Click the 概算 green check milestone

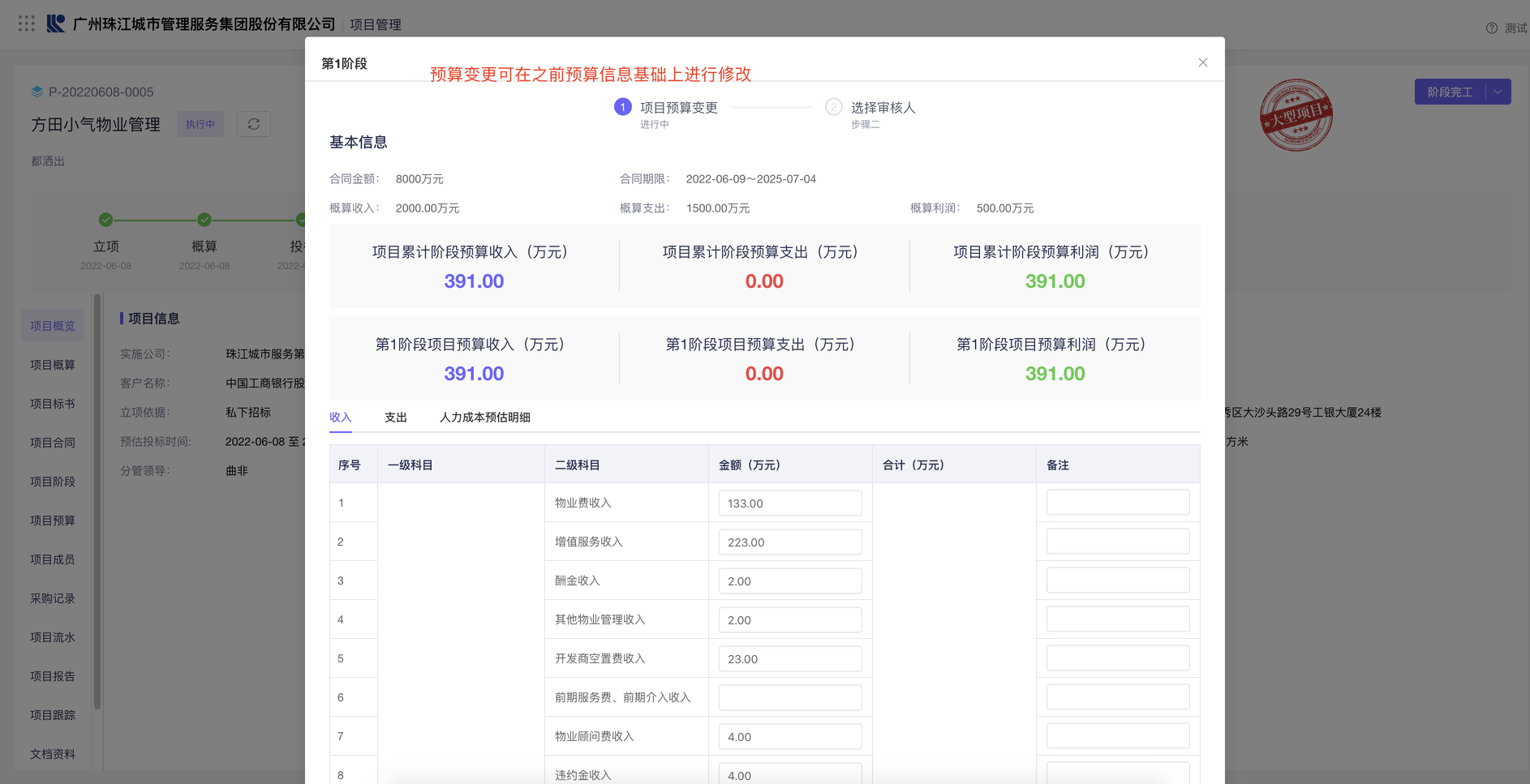(x=204, y=220)
